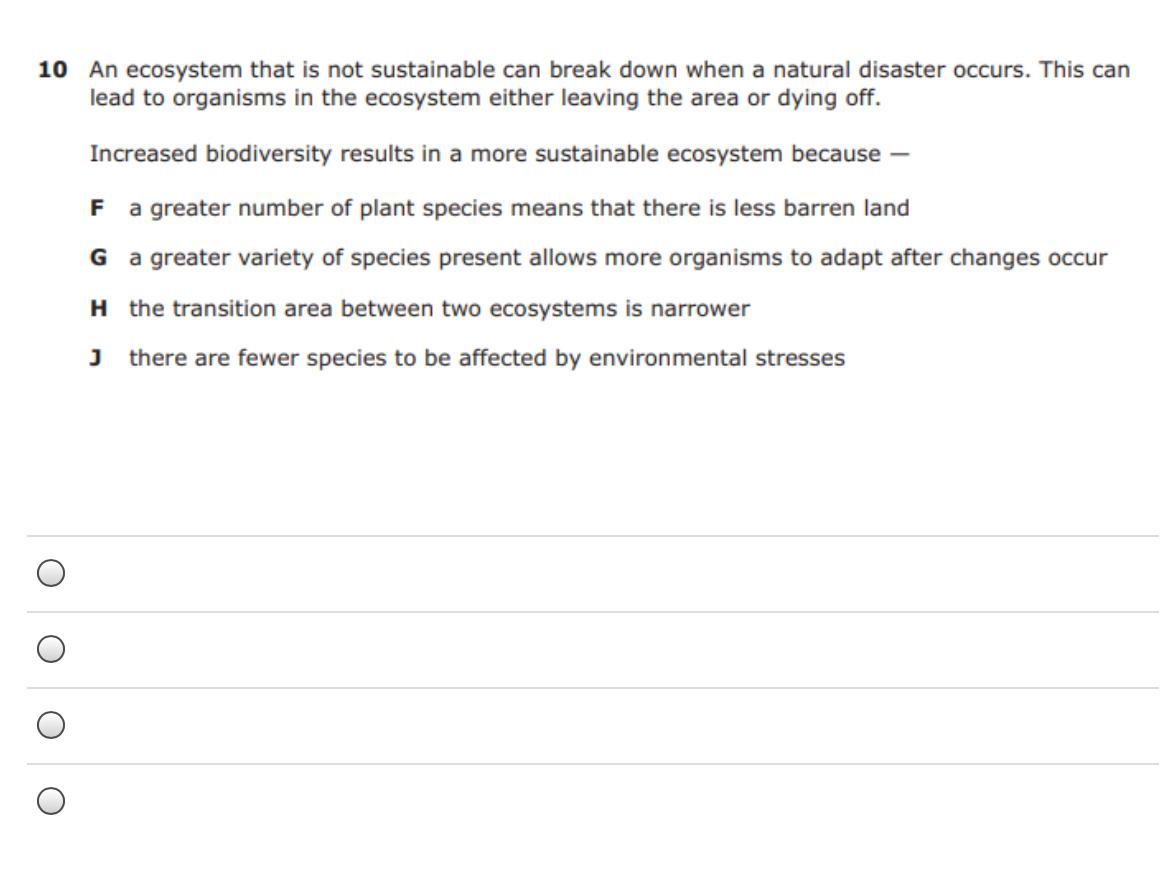Click the answer text about fewer species affected
The width and height of the screenshot is (1164, 870).
487,358
